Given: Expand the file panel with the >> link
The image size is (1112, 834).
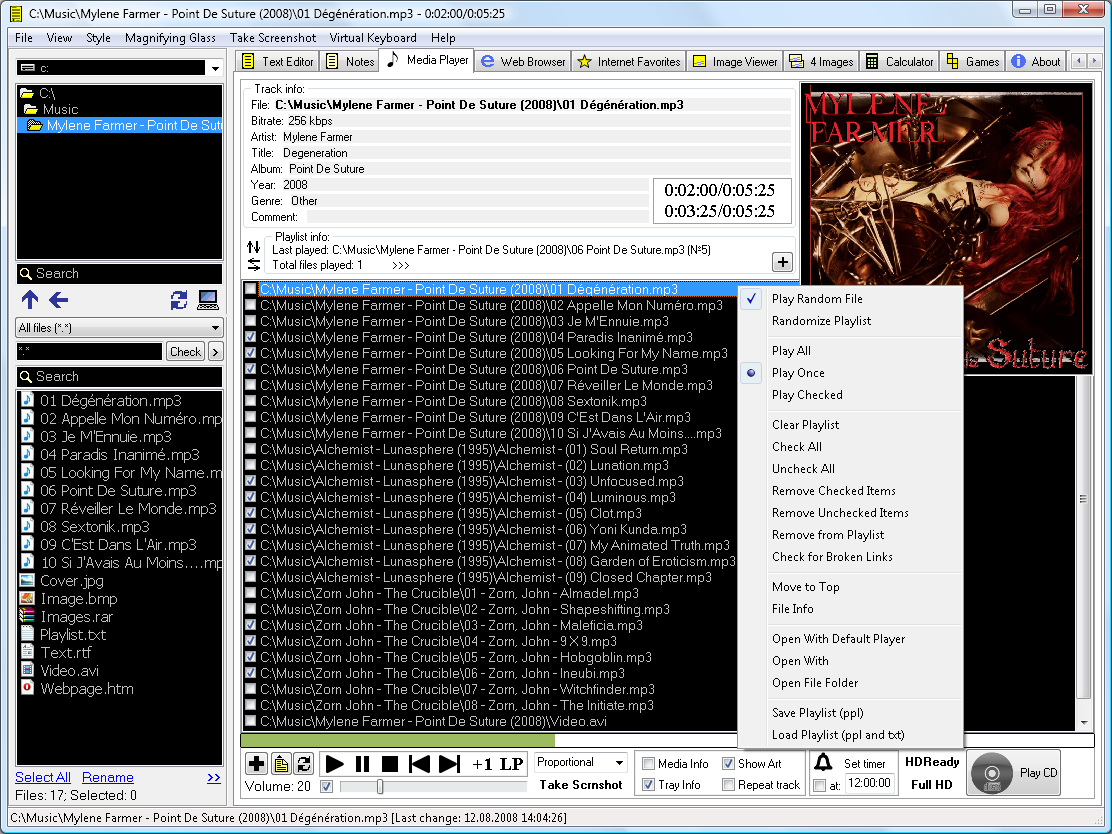Looking at the screenshot, I should [x=213, y=777].
